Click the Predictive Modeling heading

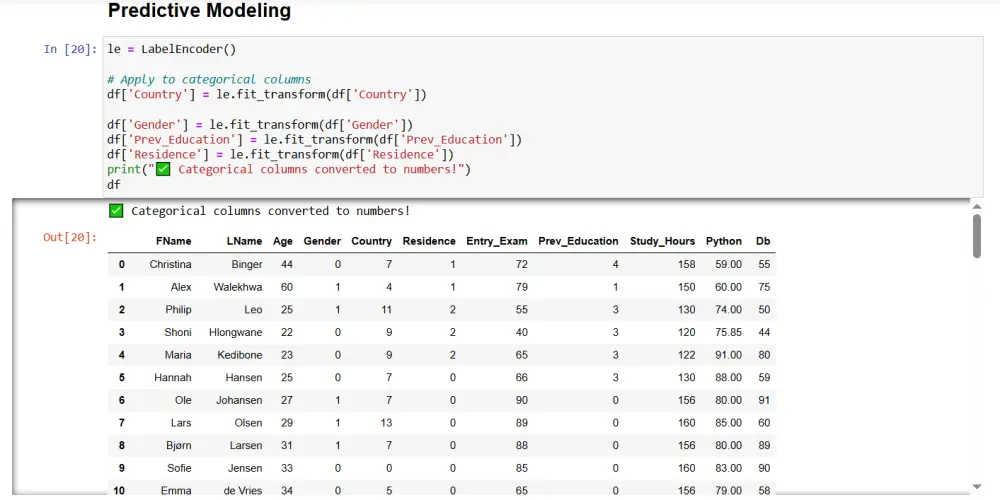(x=199, y=12)
